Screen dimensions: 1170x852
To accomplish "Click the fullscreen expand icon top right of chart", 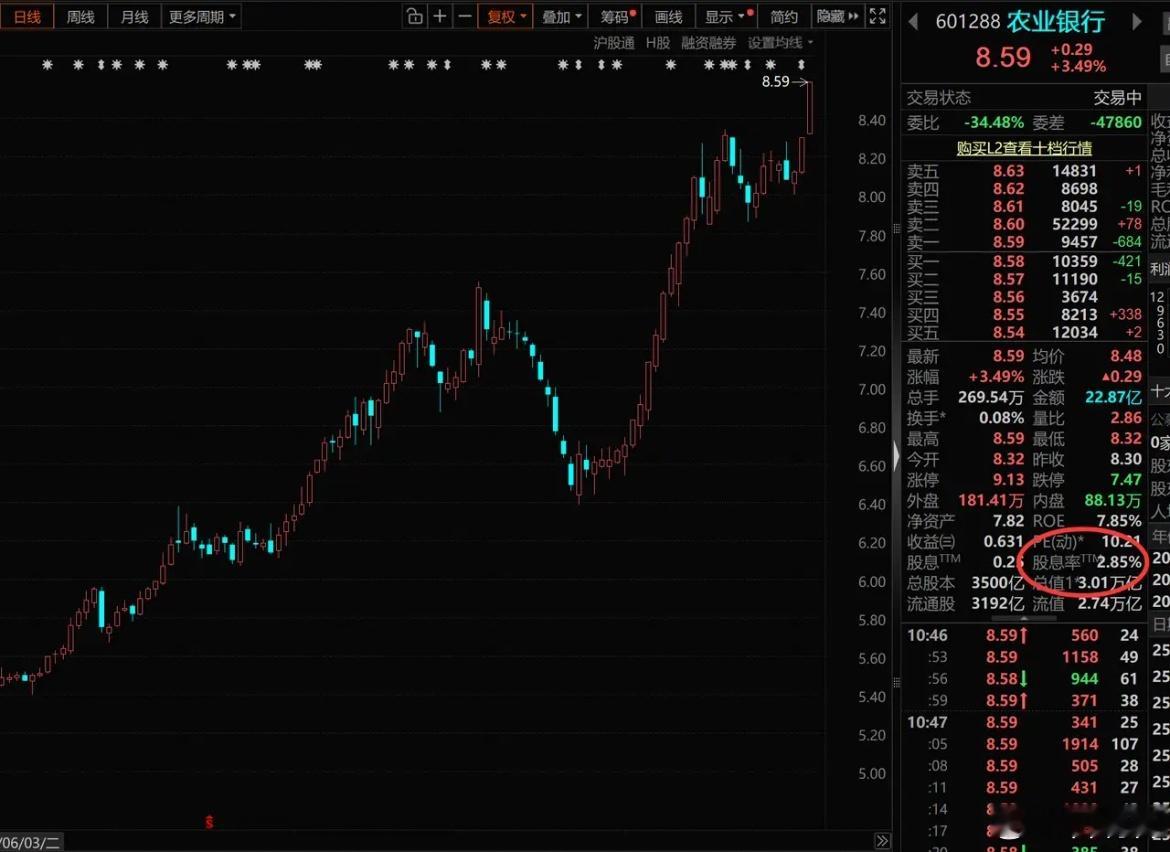I will pyautogui.click(x=877, y=16).
